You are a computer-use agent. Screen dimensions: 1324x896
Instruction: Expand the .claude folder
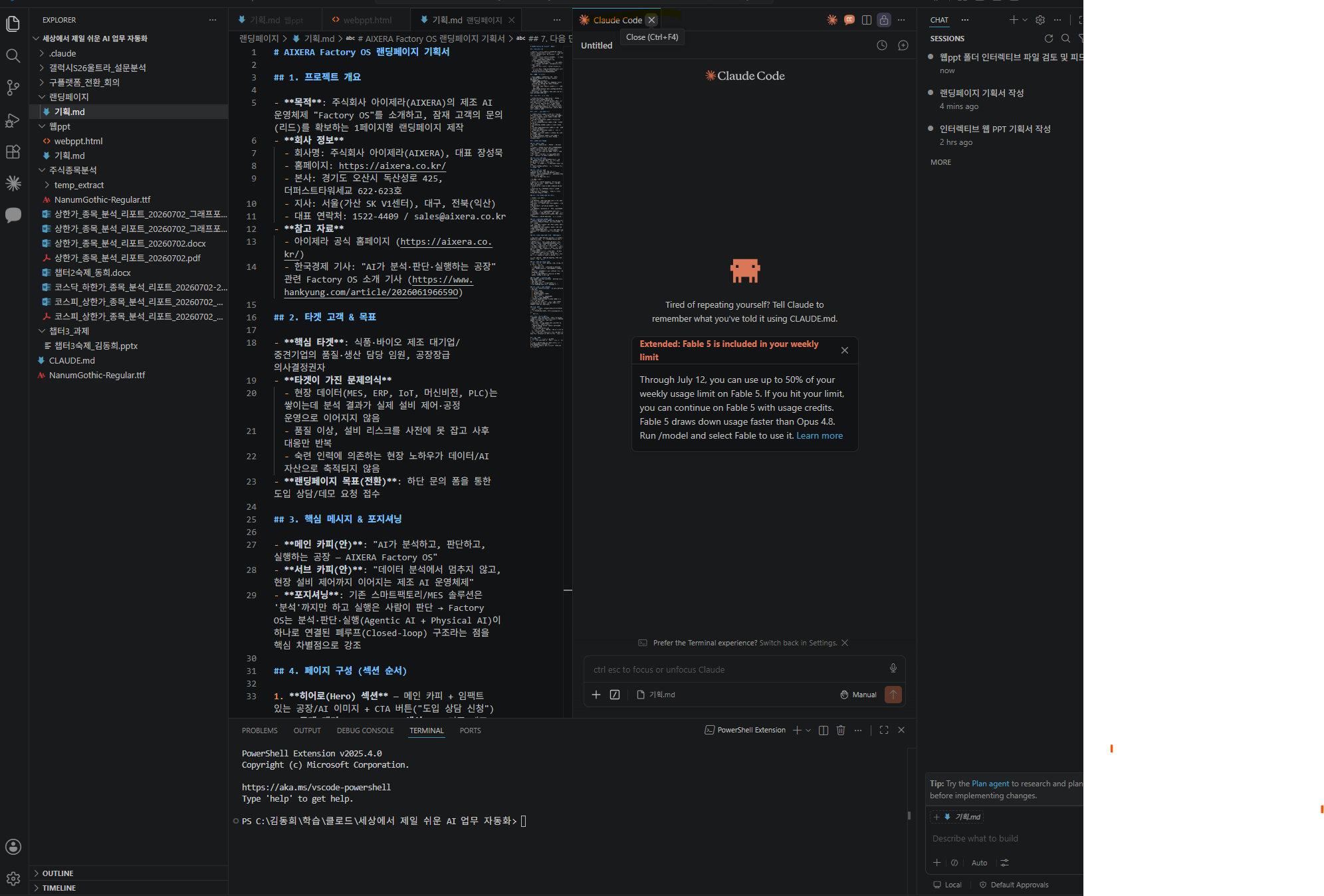point(62,53)
